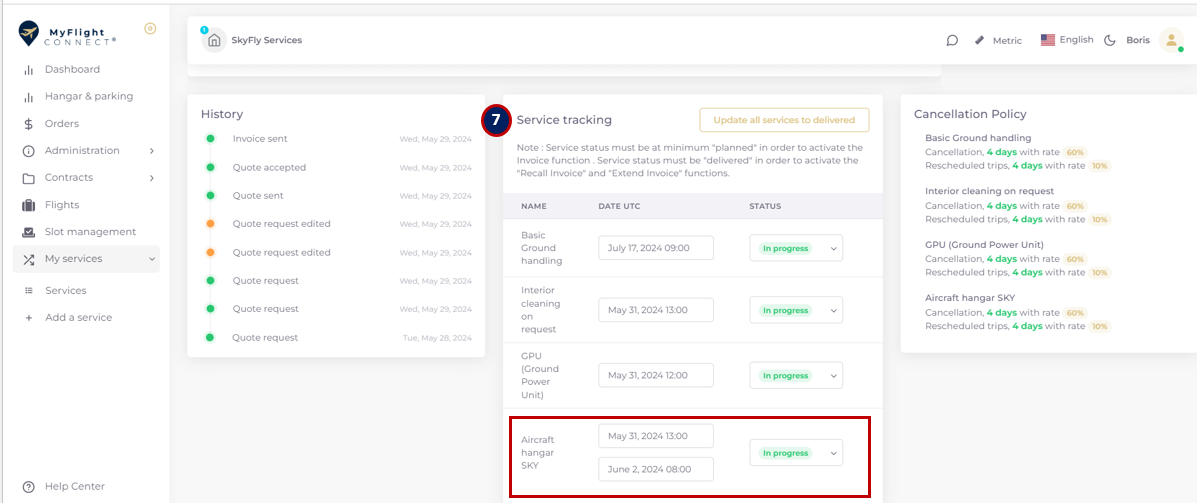Open the chat messages icon
The image size is (1197, 503).
(952, 40)
